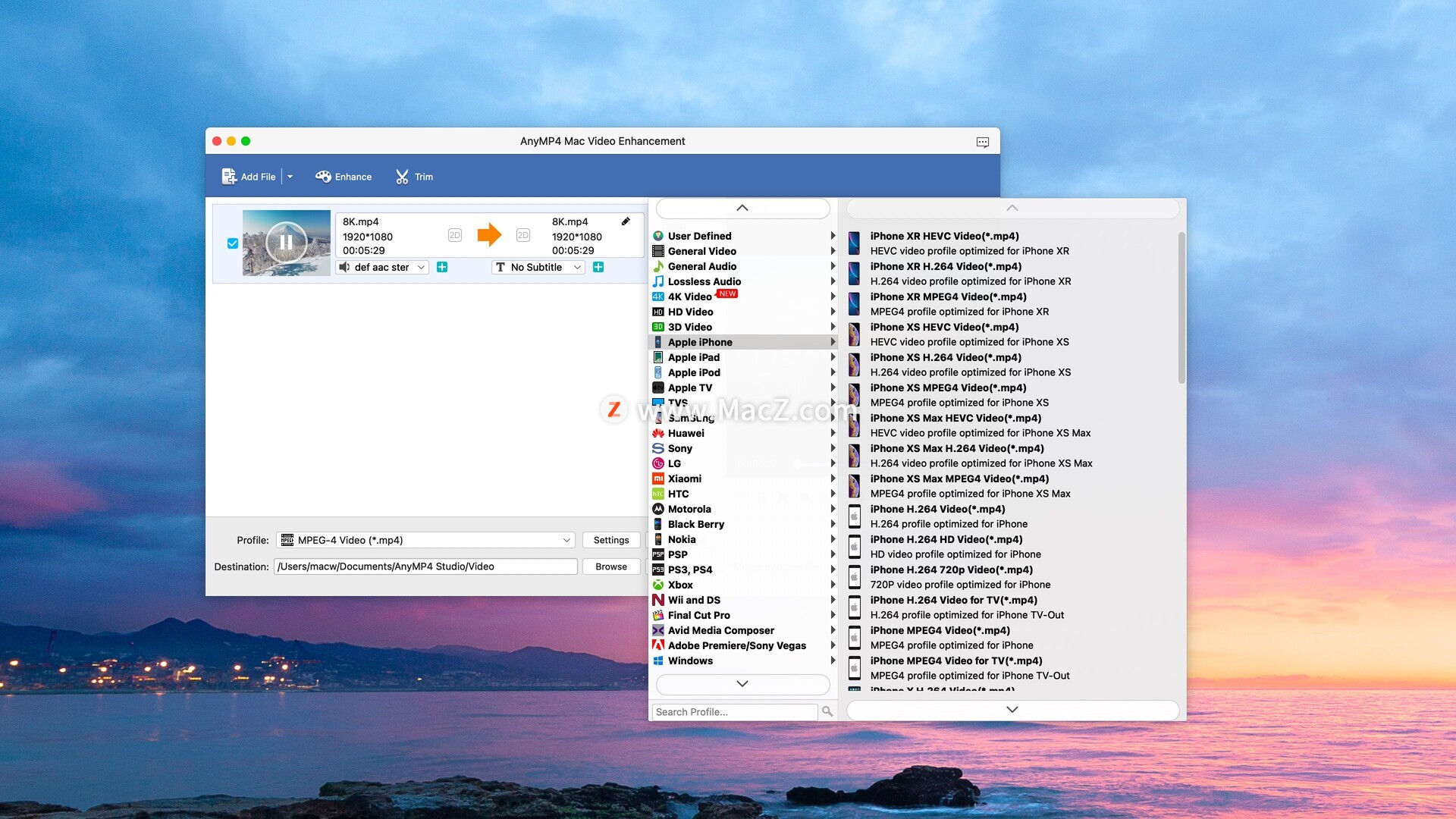The height and width of the screenshot is (819, 1456).
Task: Add audio track with plus icon
Action: point(442,267)
